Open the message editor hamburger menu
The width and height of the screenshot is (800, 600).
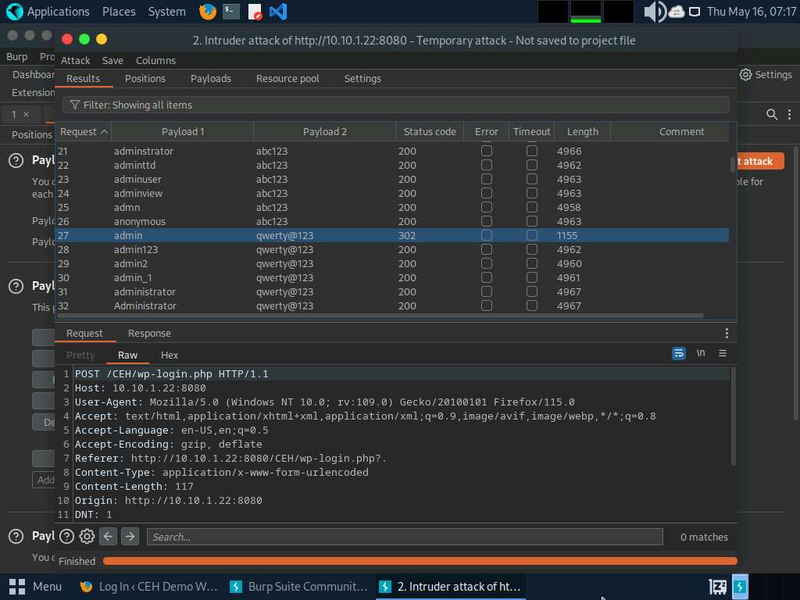(722, 353)
